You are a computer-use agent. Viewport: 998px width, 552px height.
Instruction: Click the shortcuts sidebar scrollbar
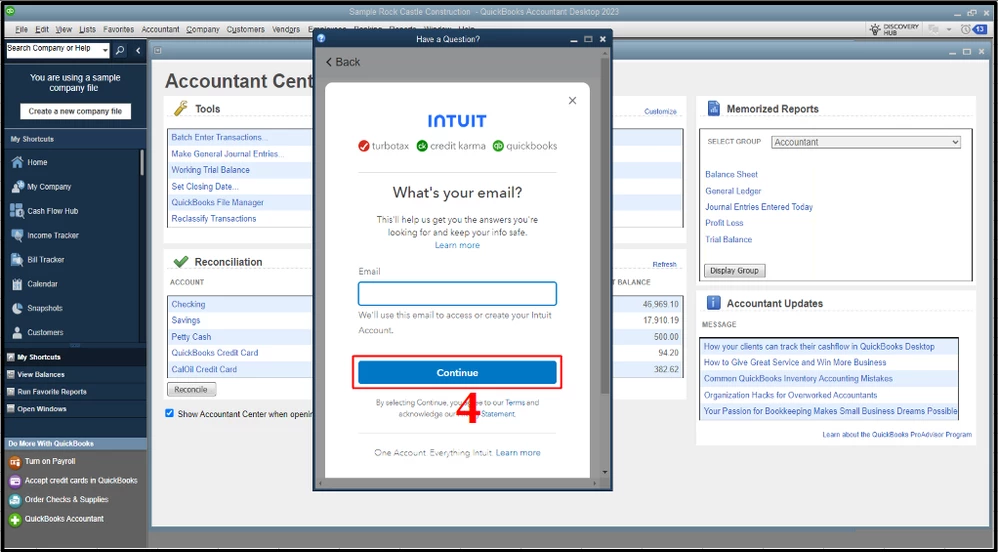[141, 162]
